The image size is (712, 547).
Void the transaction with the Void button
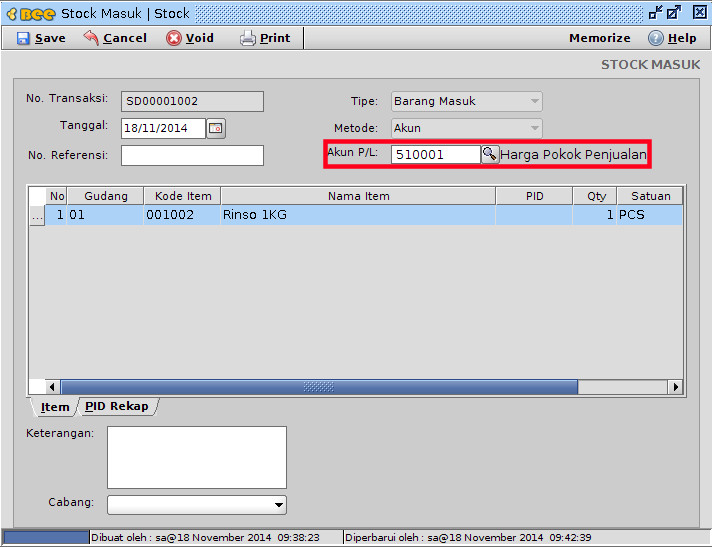[x=190, y=38]
